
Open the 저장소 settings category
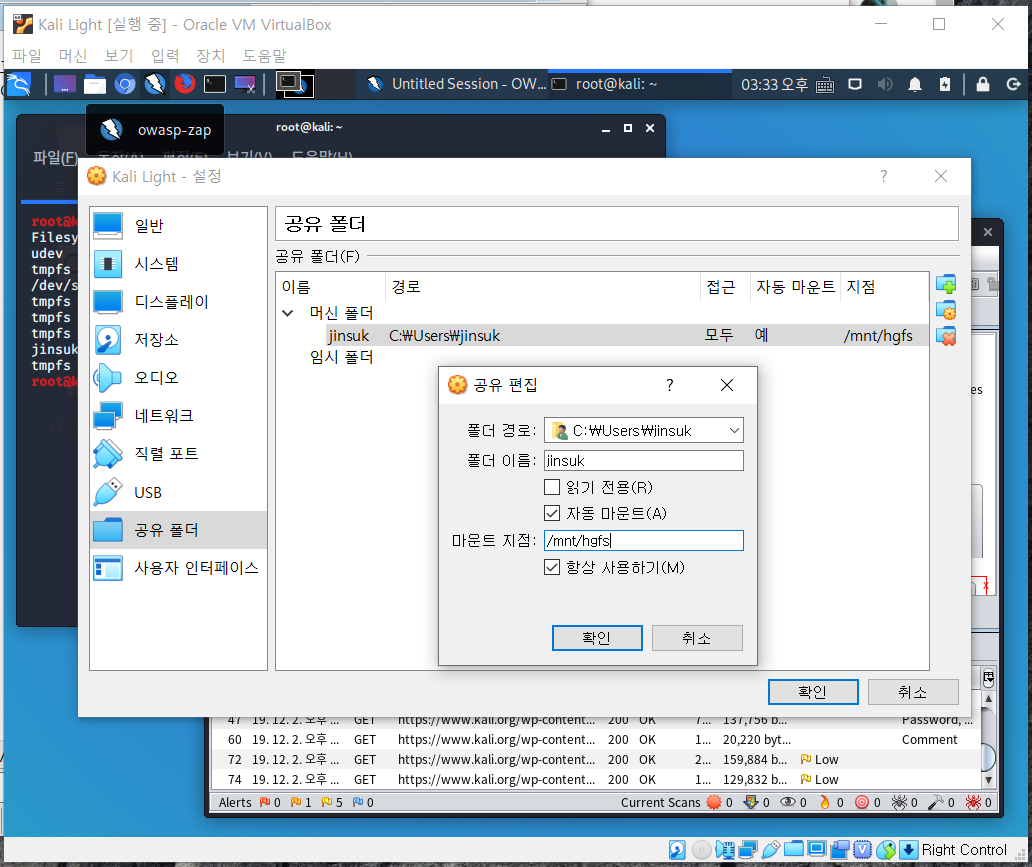coord(178,340)
